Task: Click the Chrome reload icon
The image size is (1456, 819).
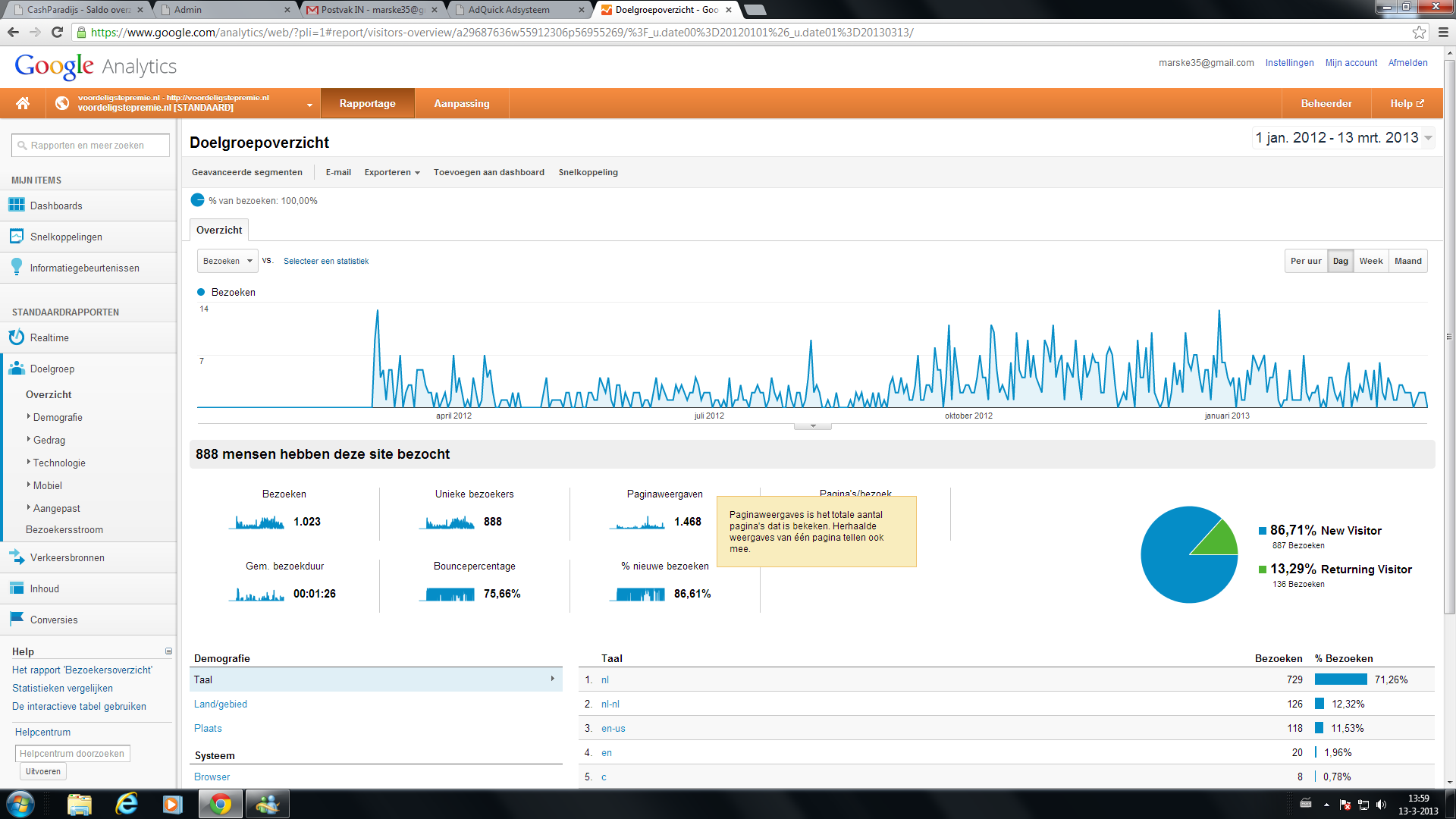Action: (57, 32)
